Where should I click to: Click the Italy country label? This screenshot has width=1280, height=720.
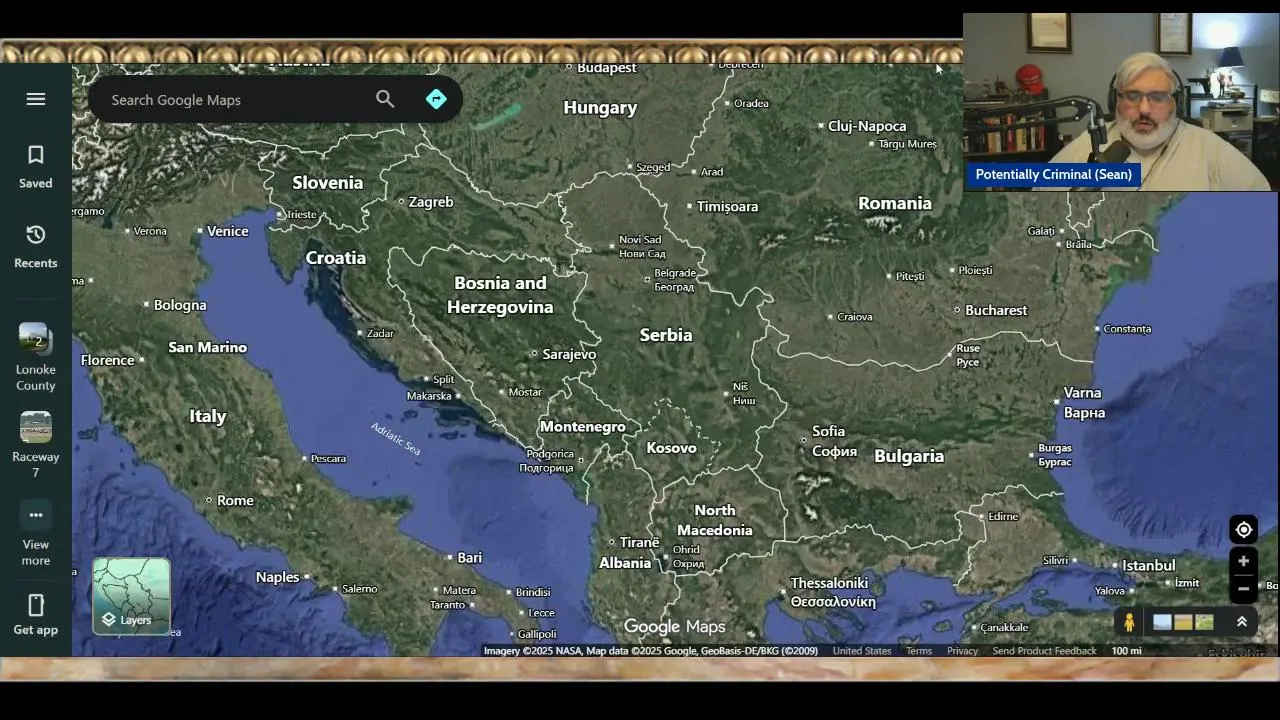[x=208, y=416]
